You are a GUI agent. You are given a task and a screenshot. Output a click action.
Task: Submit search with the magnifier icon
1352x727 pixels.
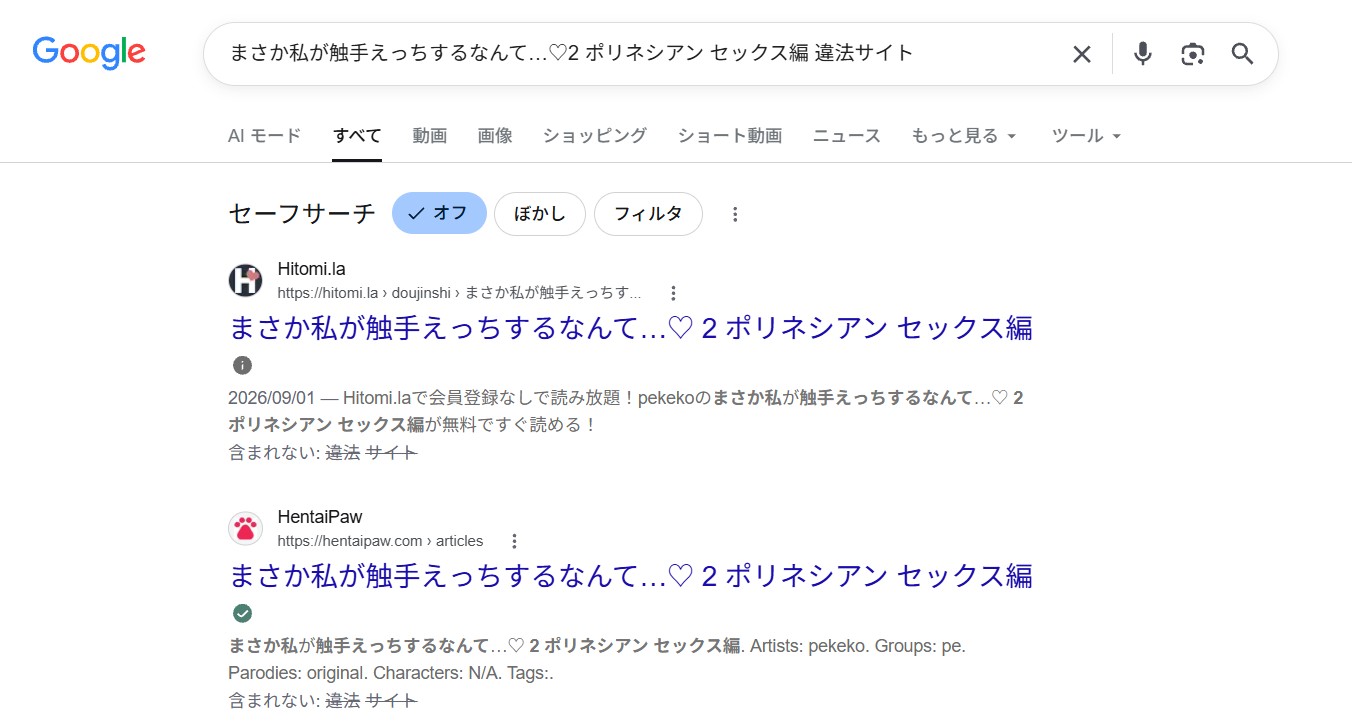click(x=1242, y=54)
